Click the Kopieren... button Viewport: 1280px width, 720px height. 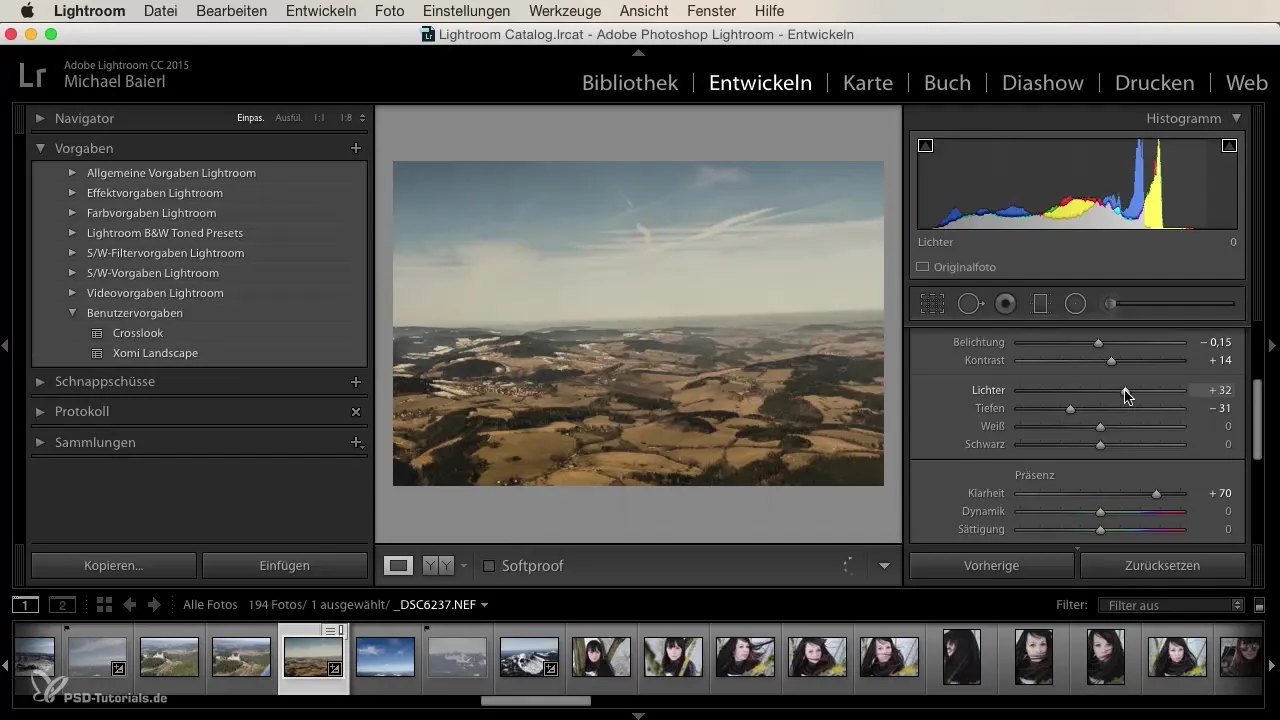[114, 566]
